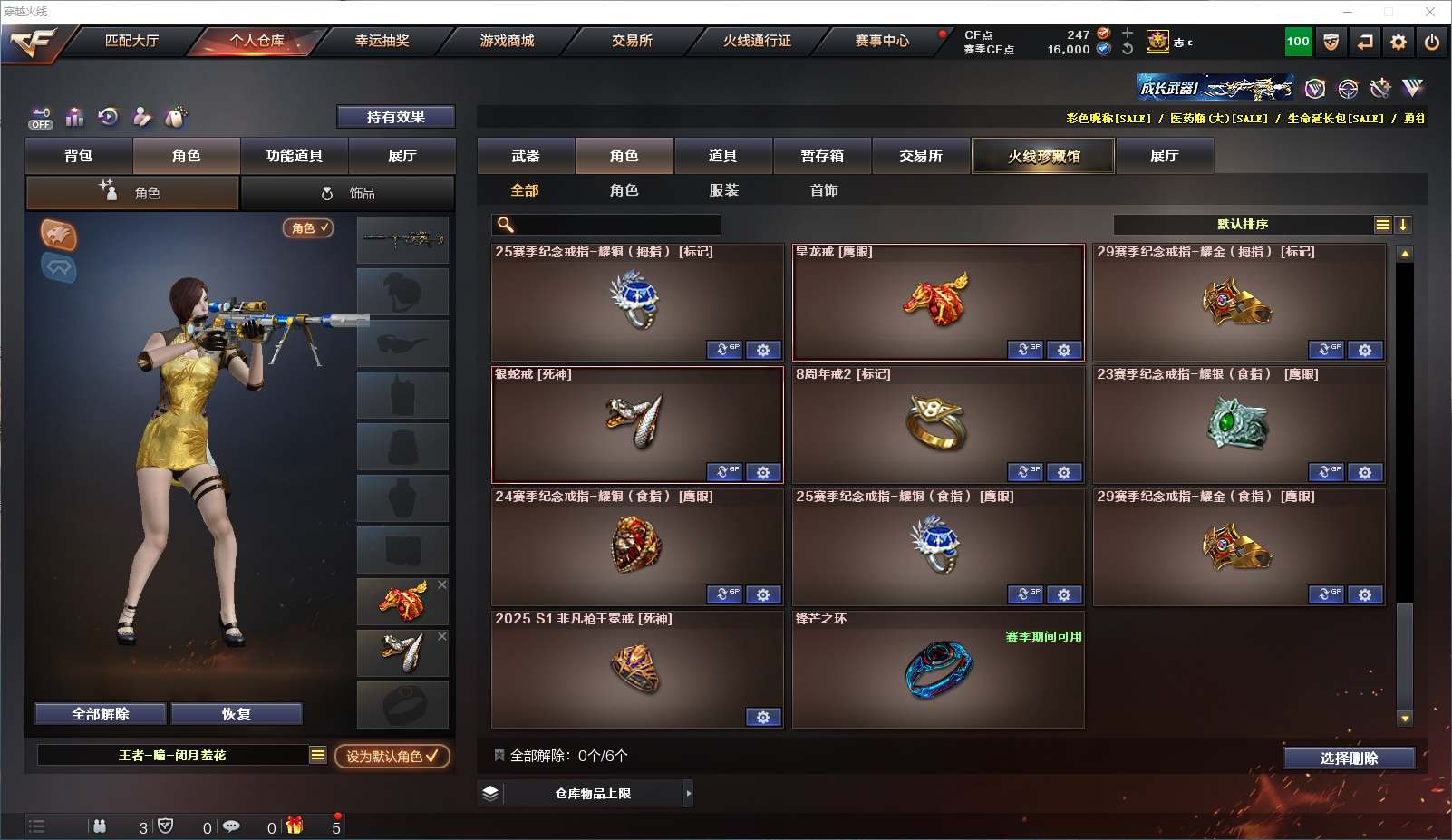Expand 仓库物品上限 arrow
Viewport: 1452px width, 840px height.
click(689, 793)
